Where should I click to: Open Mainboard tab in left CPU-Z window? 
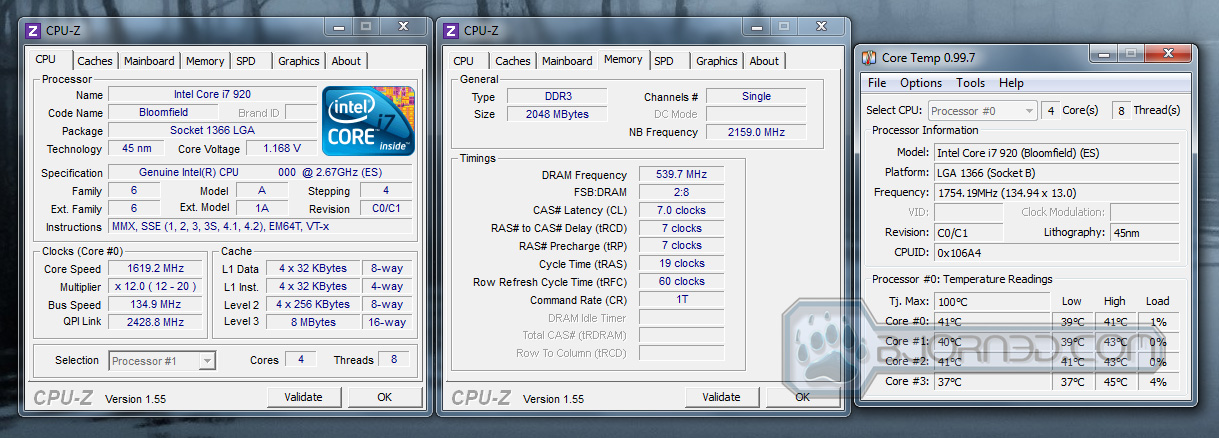pos(149,61)
